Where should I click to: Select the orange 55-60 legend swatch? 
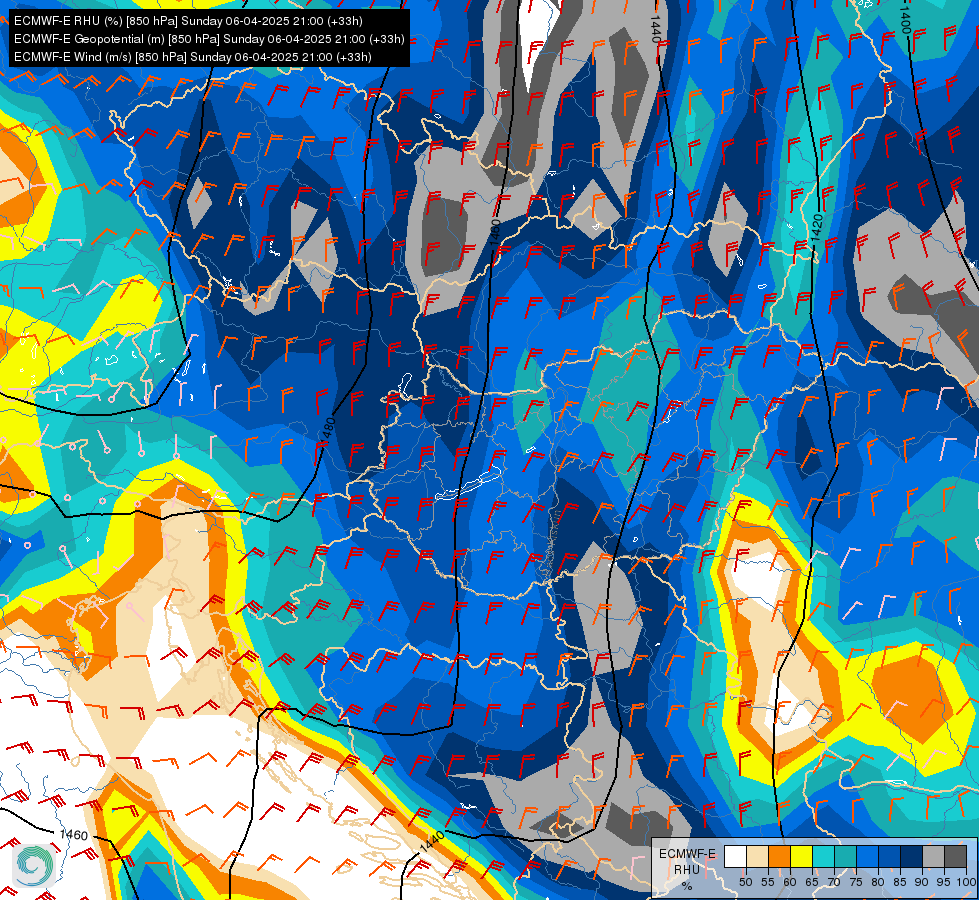tap(779, 856)
